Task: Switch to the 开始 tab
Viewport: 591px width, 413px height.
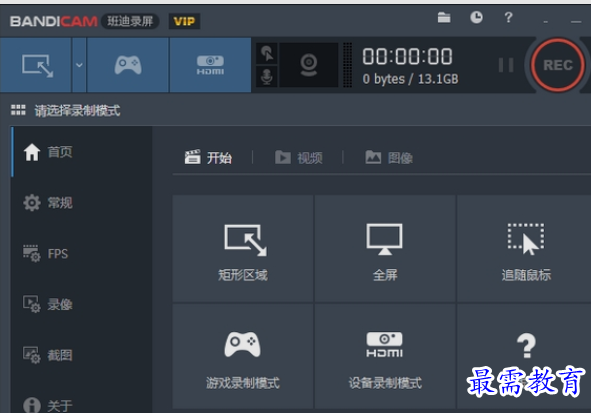Action: pyautogui.click(x=208, y=158)
